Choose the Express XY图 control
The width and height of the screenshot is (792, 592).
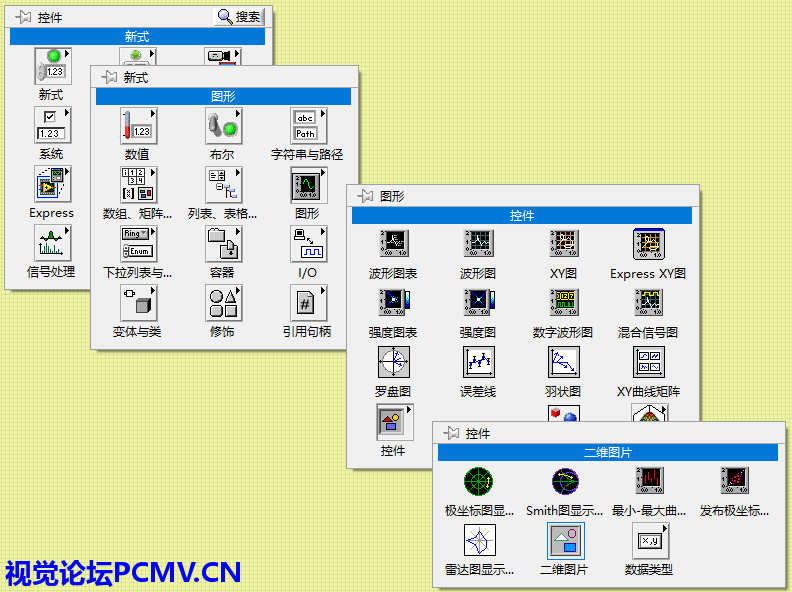pos(648,243)
